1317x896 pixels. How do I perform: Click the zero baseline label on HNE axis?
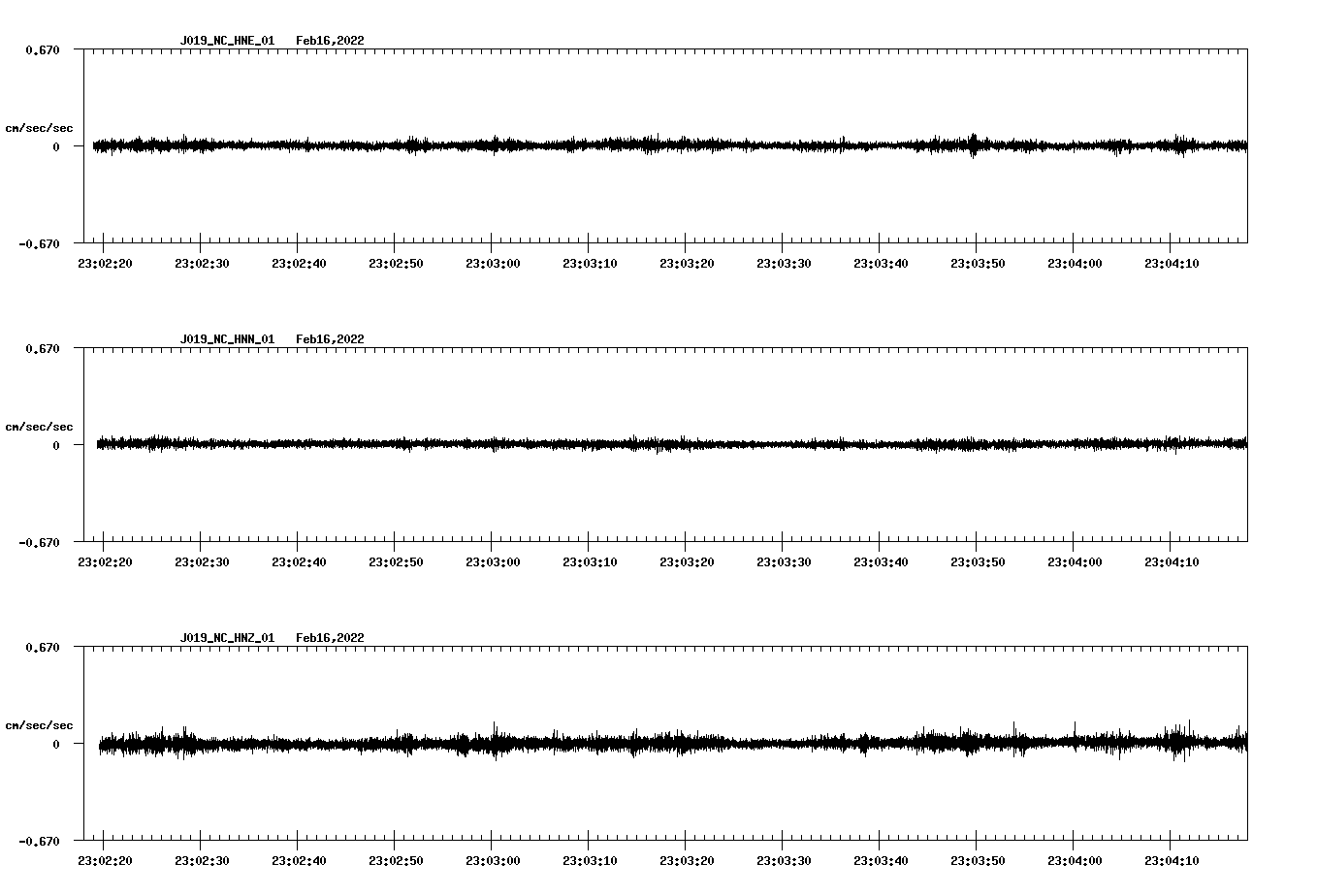56,146
